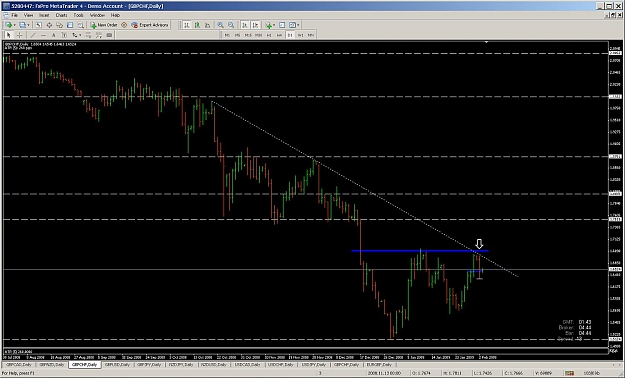Zoom out of the chart
The height and width of the screenshot is (378, 625).
231,25
